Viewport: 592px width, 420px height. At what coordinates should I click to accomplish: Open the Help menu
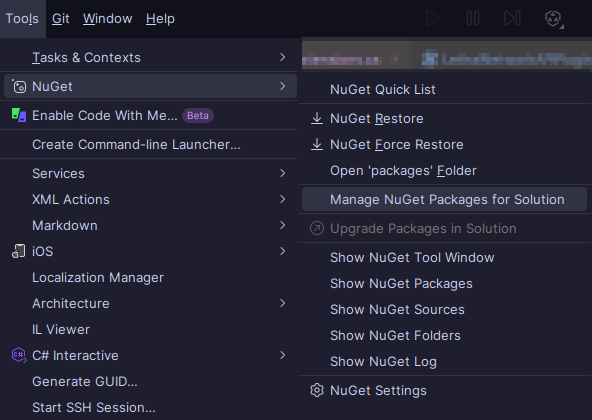(x=160, y=19)
